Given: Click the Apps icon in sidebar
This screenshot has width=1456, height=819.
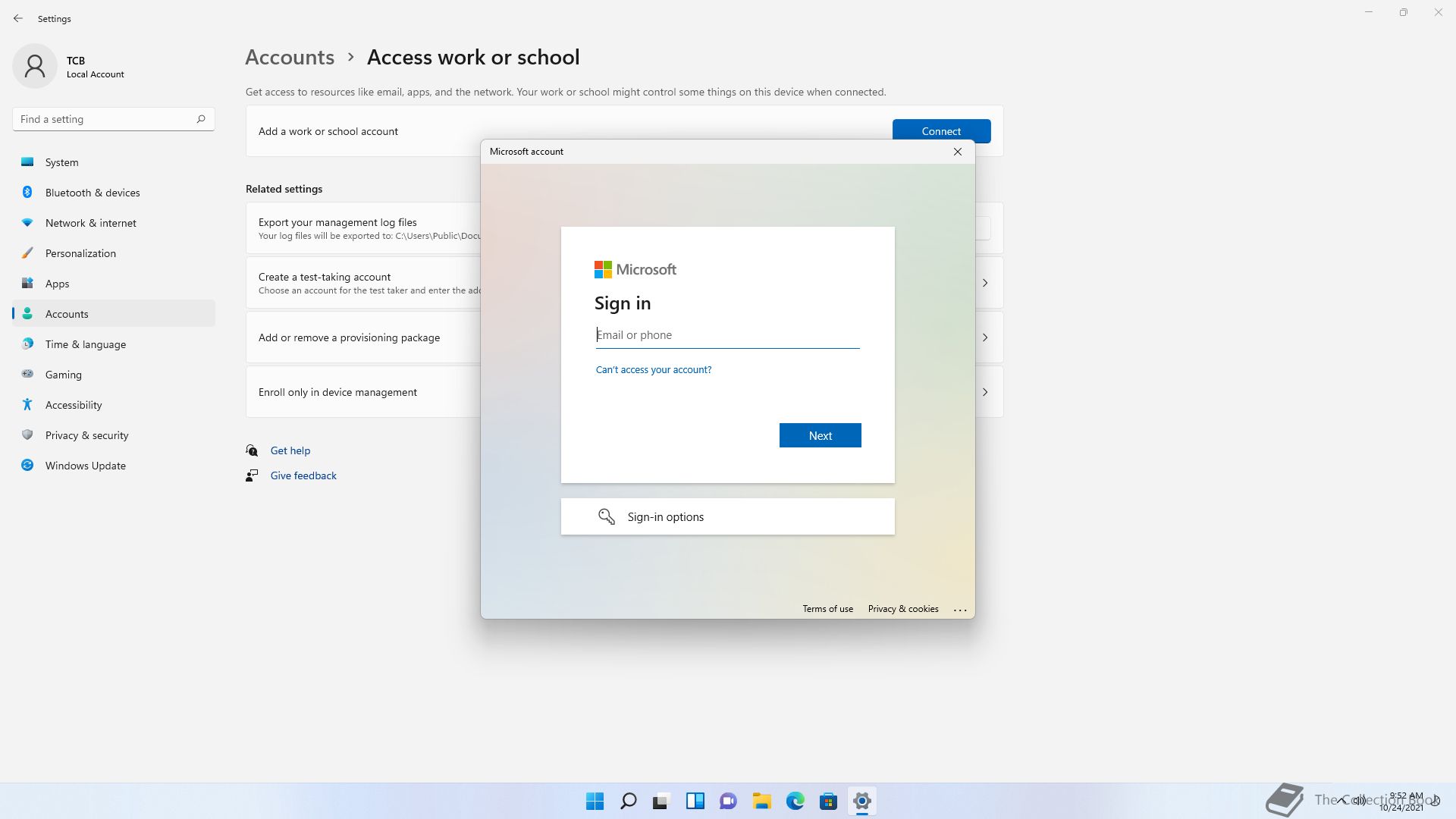Looking at the screenshot, I should point(27,283).
